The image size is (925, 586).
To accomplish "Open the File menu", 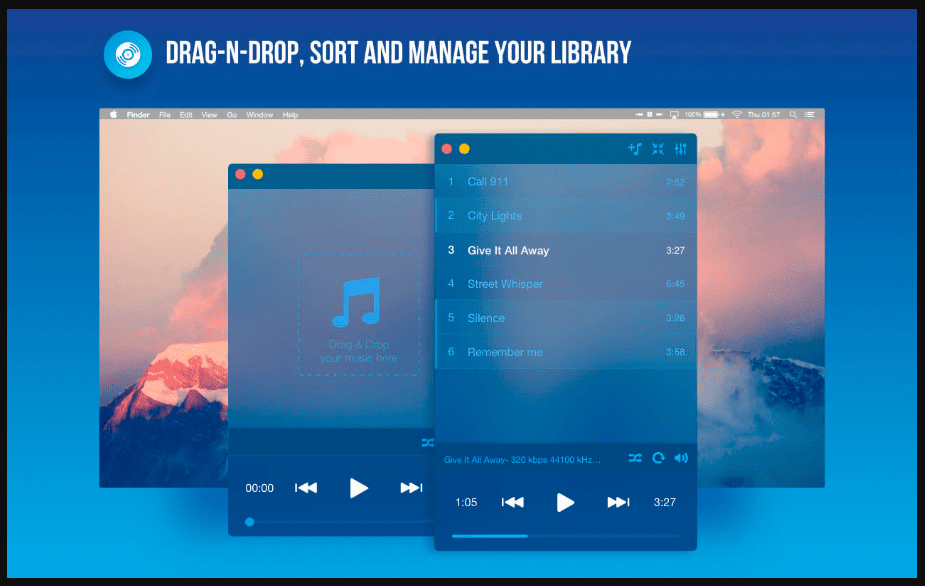I will click(x=165, y=114).
